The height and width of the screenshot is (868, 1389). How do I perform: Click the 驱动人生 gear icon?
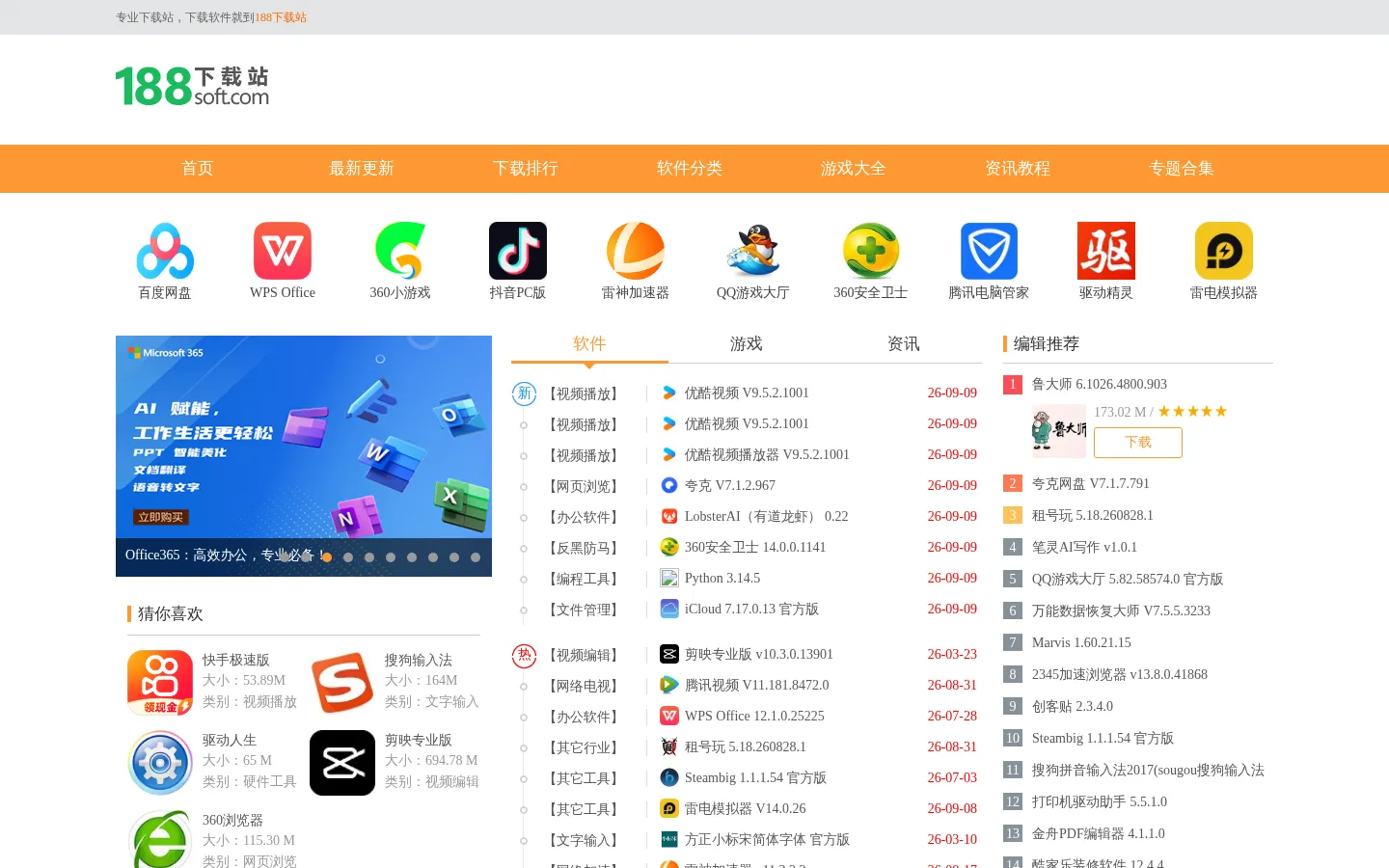tap(160, 763)
